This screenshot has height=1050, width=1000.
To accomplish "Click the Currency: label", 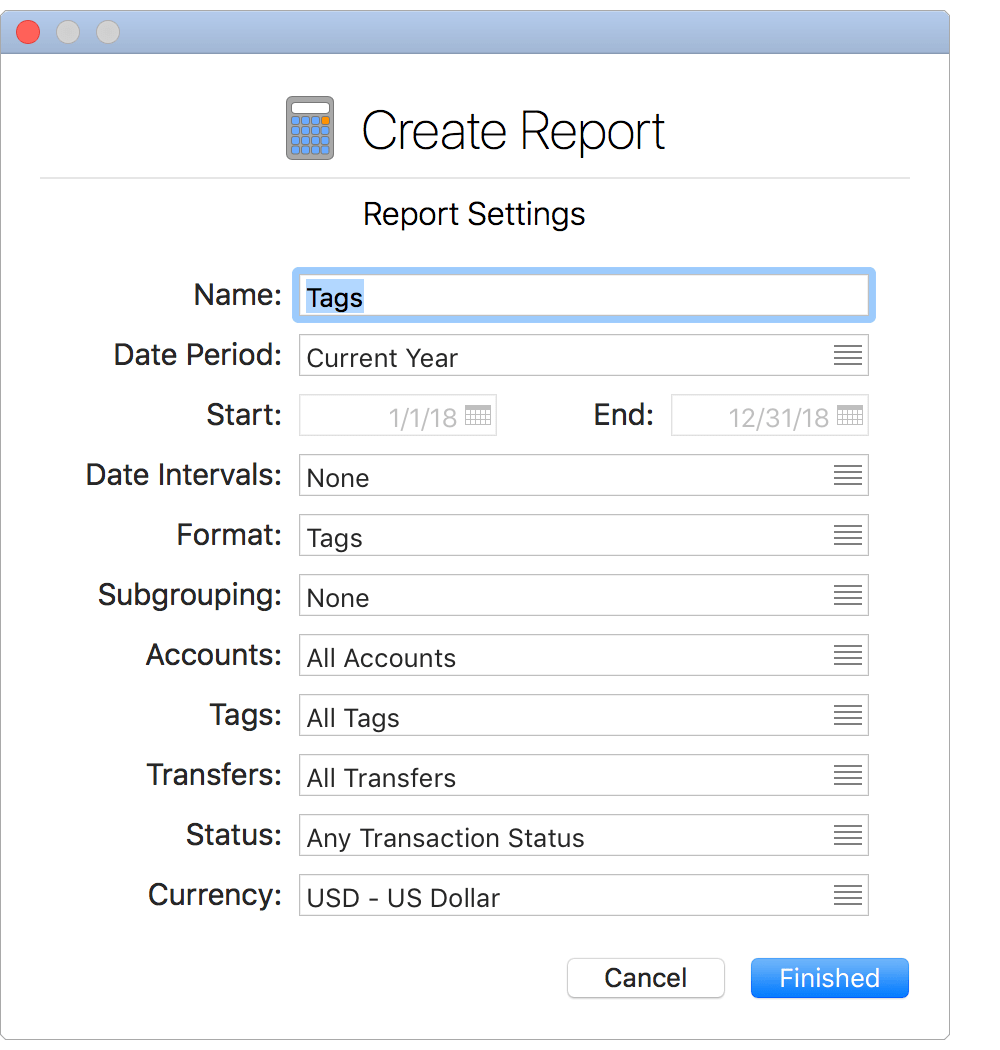I will pos(216,895).
